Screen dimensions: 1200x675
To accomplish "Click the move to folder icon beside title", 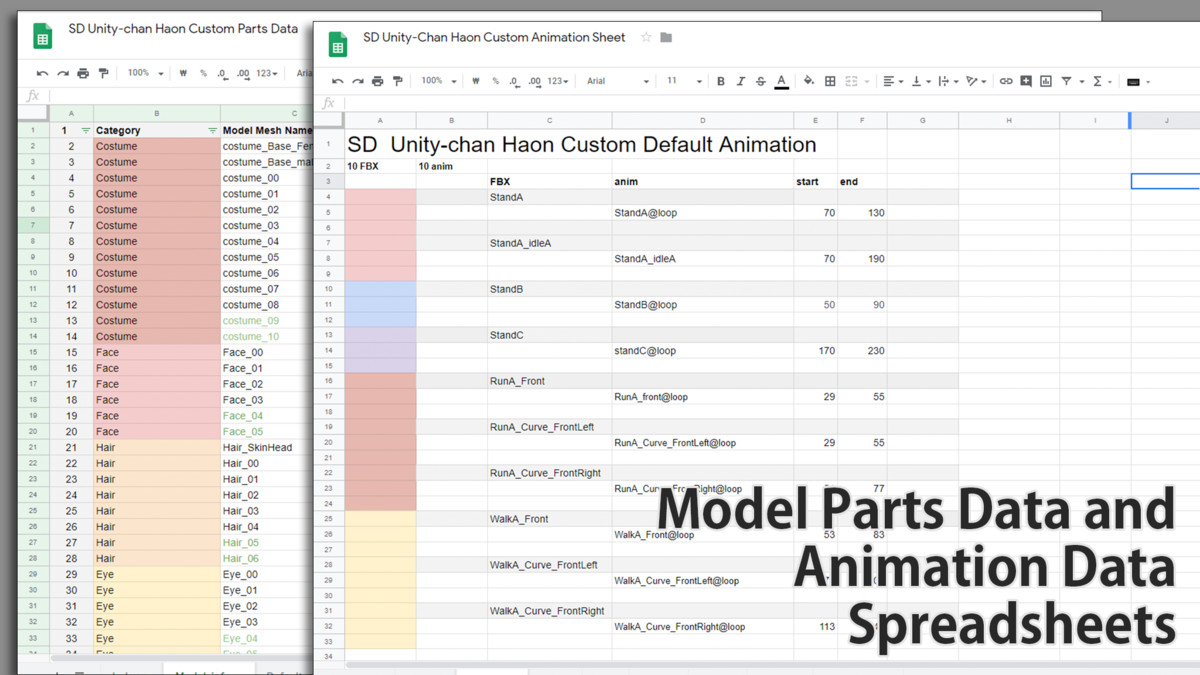I will click(666, 38).
